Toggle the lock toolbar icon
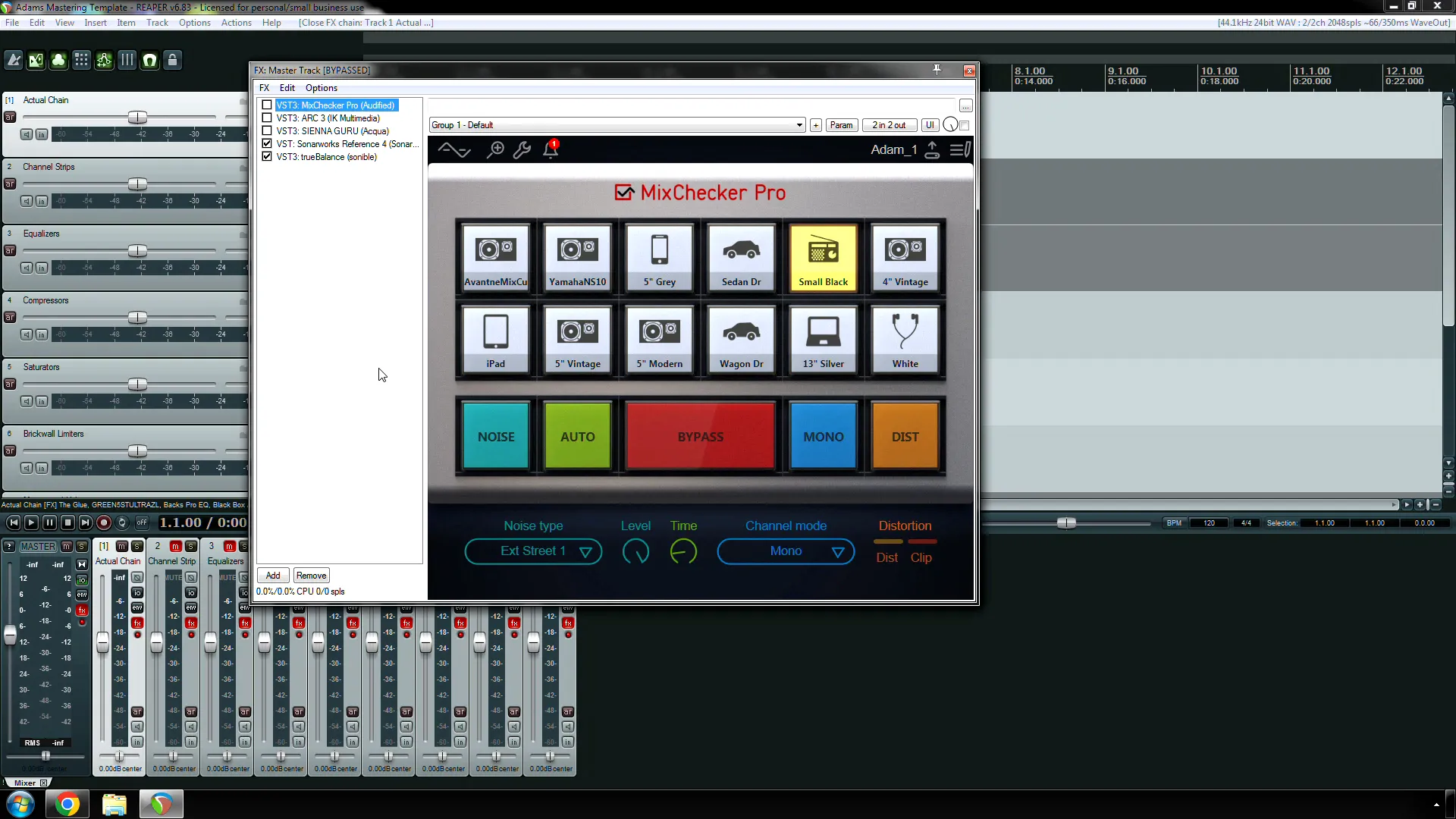Viewport: 1456px width, 819px height. (173, 60)
